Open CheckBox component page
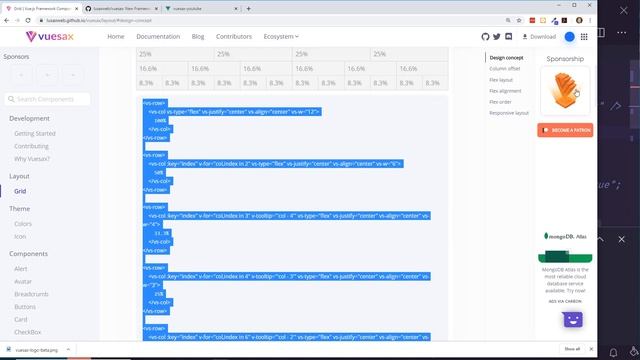This screenshot has height=360, width=640. click(x=28, y=332)
